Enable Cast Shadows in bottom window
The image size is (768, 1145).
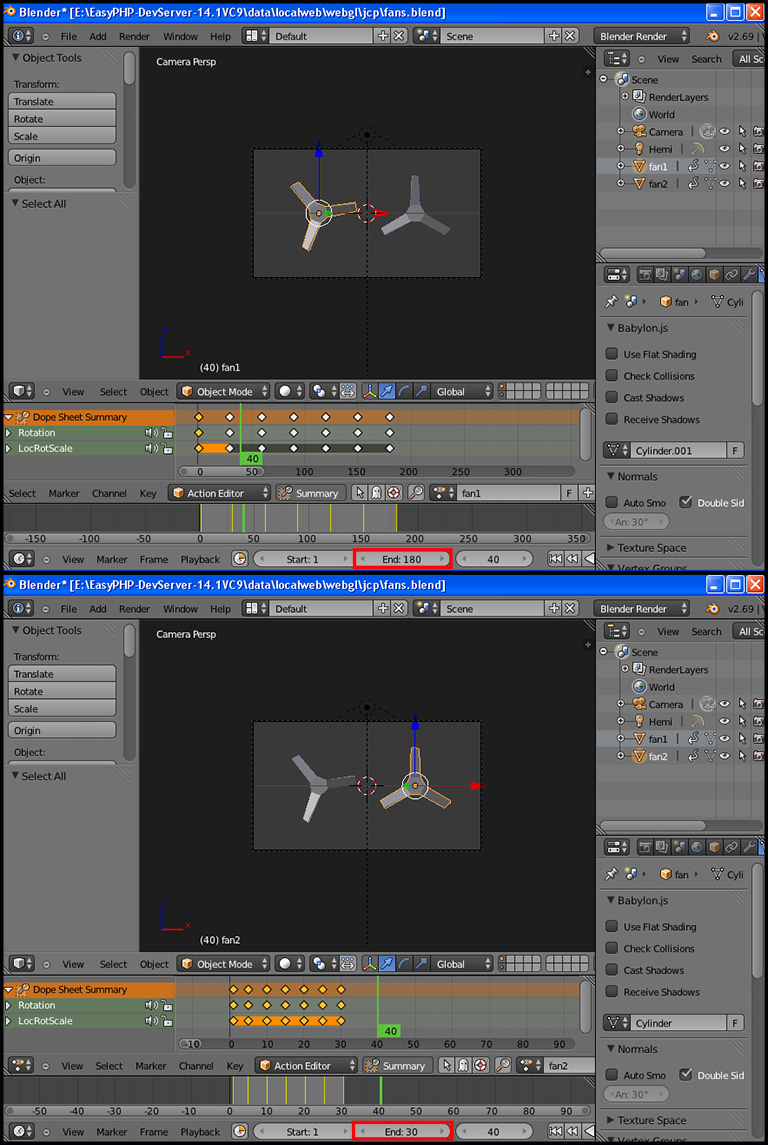point(612,970)
